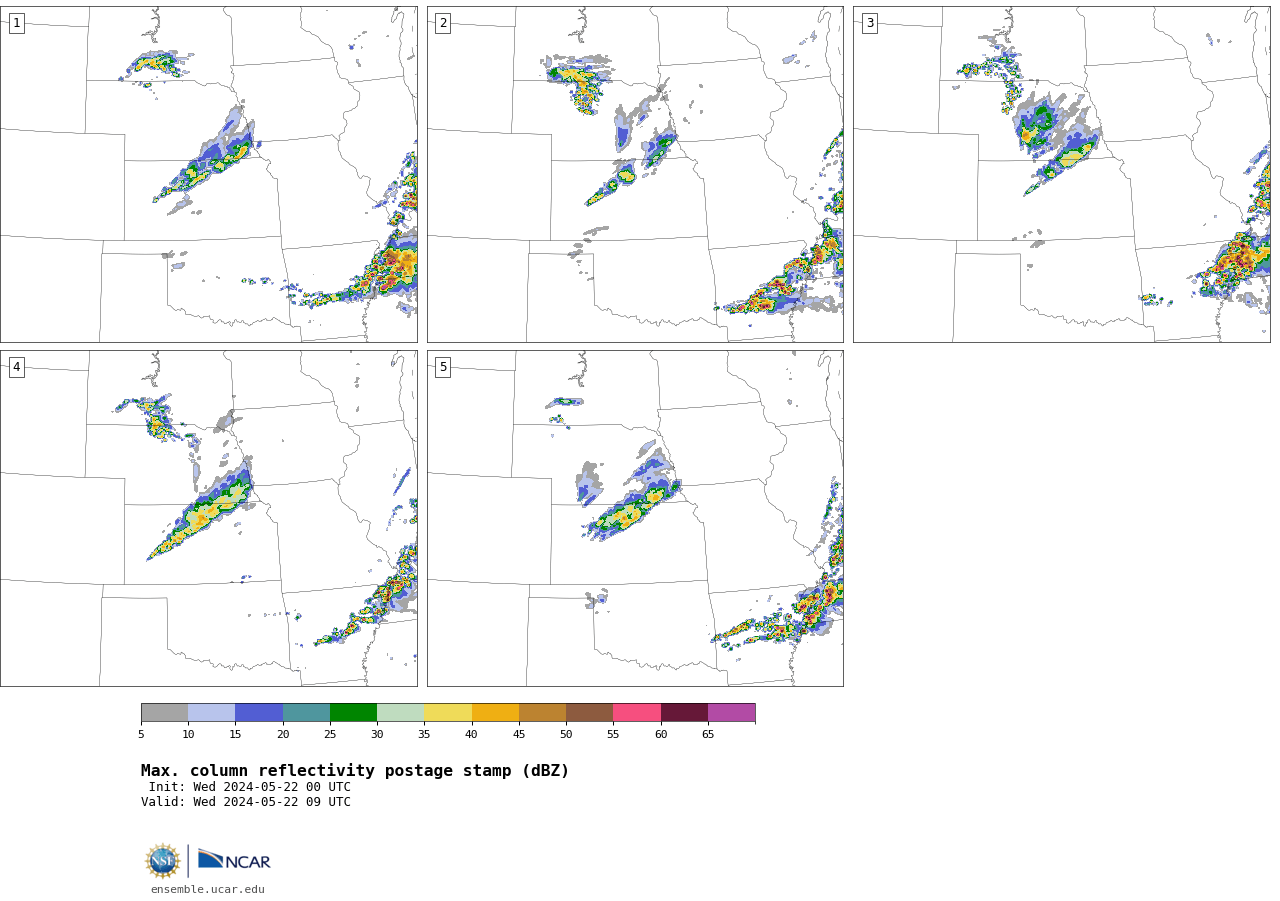
Task: Click the panel number label 2
Action: click(443, 23)
